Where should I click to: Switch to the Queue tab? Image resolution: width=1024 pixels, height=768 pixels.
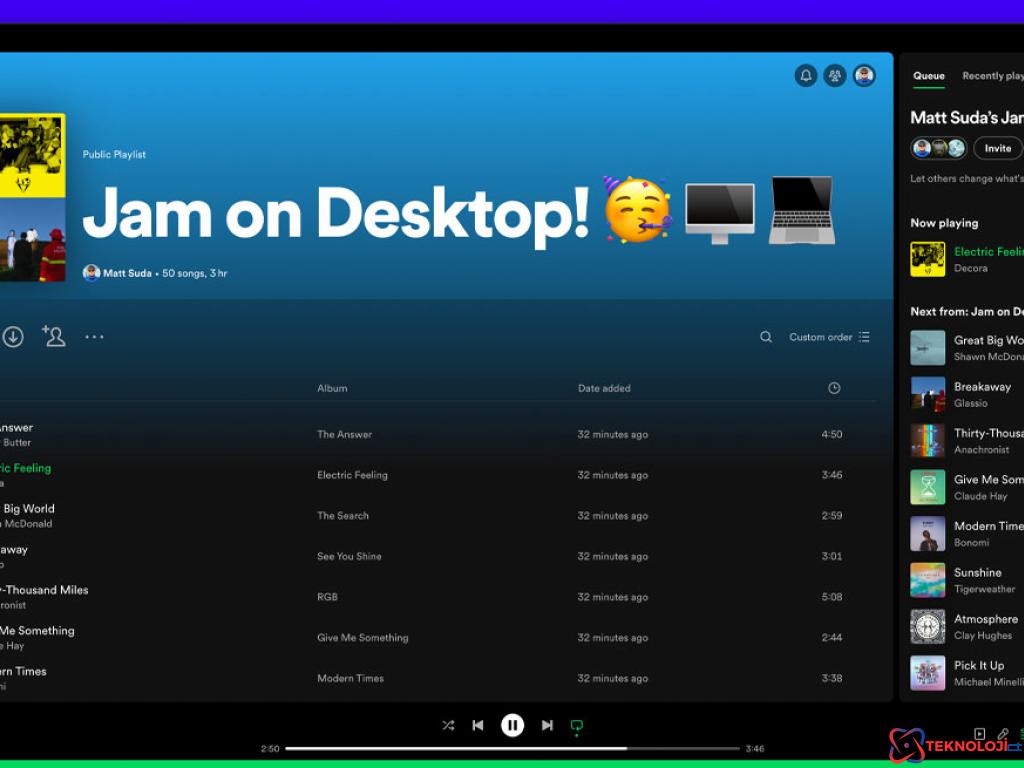(x=929, y=76)
